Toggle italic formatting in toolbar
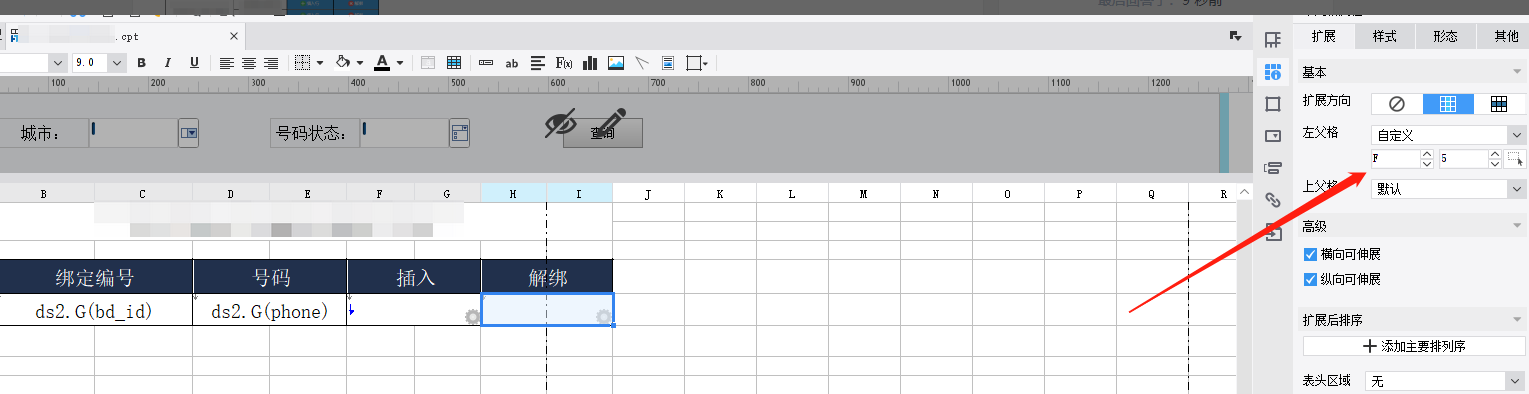The width and height of the screenshot is (1529, 394). click(x=168, y=63)
